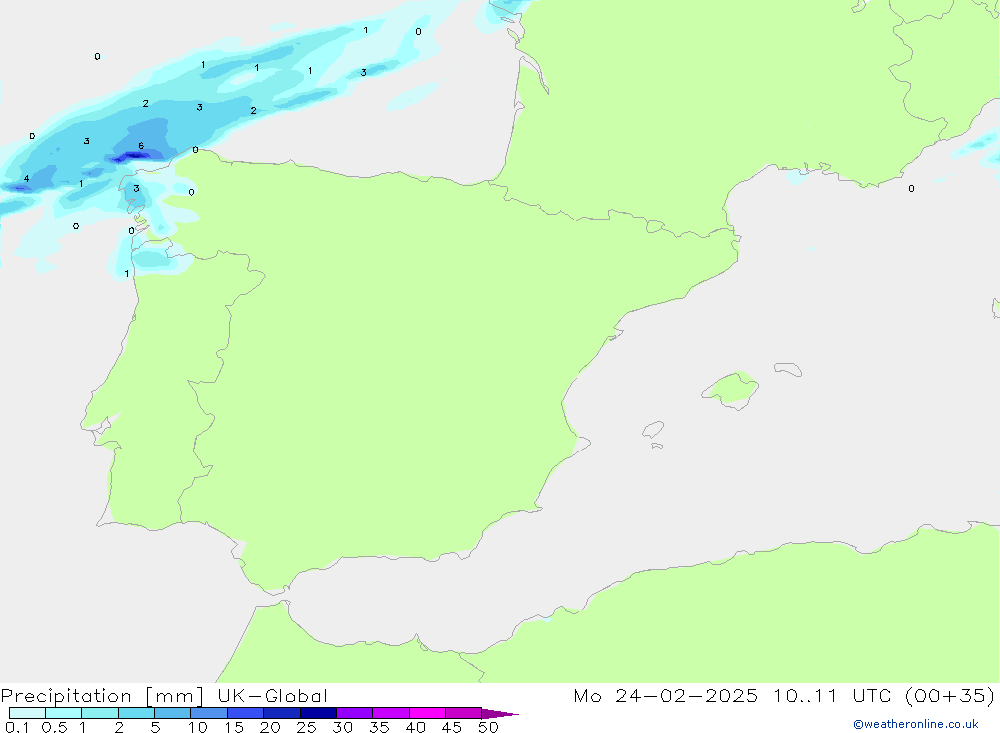Click the 25–30 mm dark navy legend box
Image resolution: width=1000 pixels, height=733 pixels.
[318, 713]
